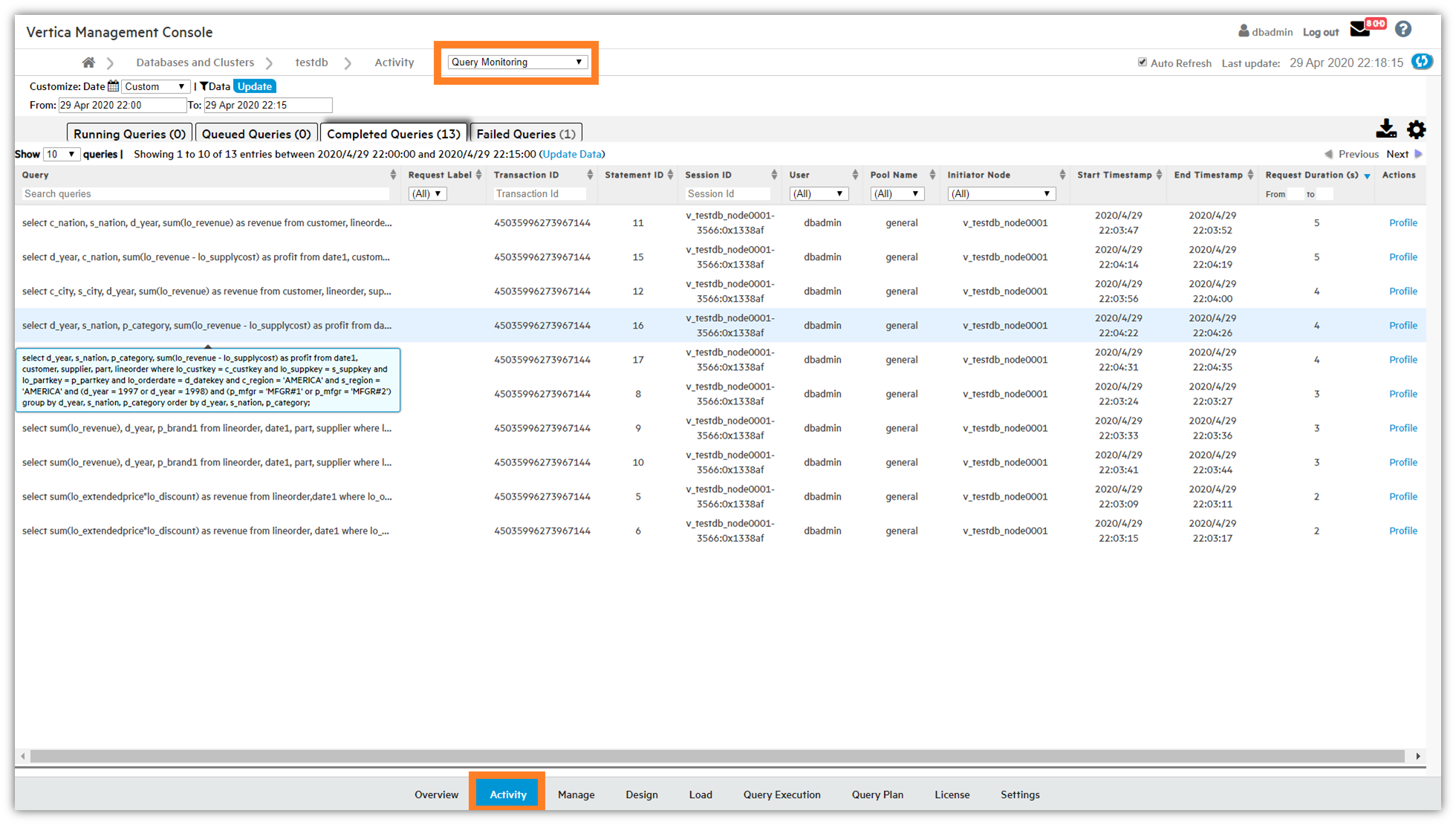Click the Log out link

tap(1320, 32)
